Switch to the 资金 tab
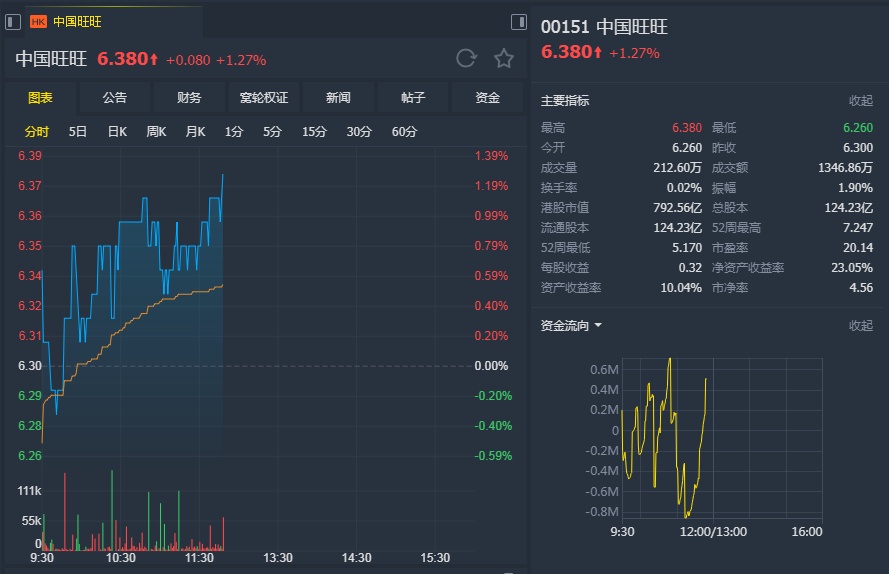The height and width of the screenshot is (574, 889). click(x=488, y=98)
